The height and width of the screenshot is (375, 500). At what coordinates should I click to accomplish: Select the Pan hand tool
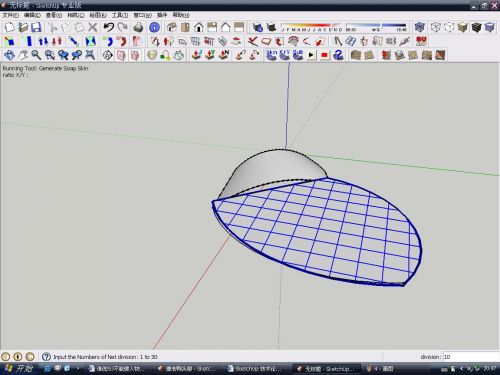[23, 55]
